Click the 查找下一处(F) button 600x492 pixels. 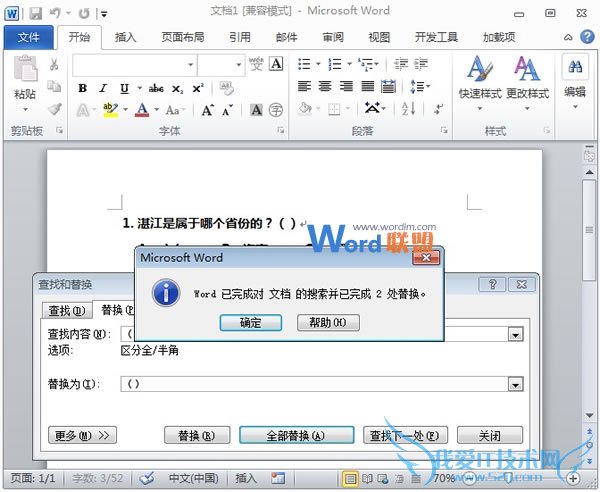pyautogui.click(x=405, y=435)
